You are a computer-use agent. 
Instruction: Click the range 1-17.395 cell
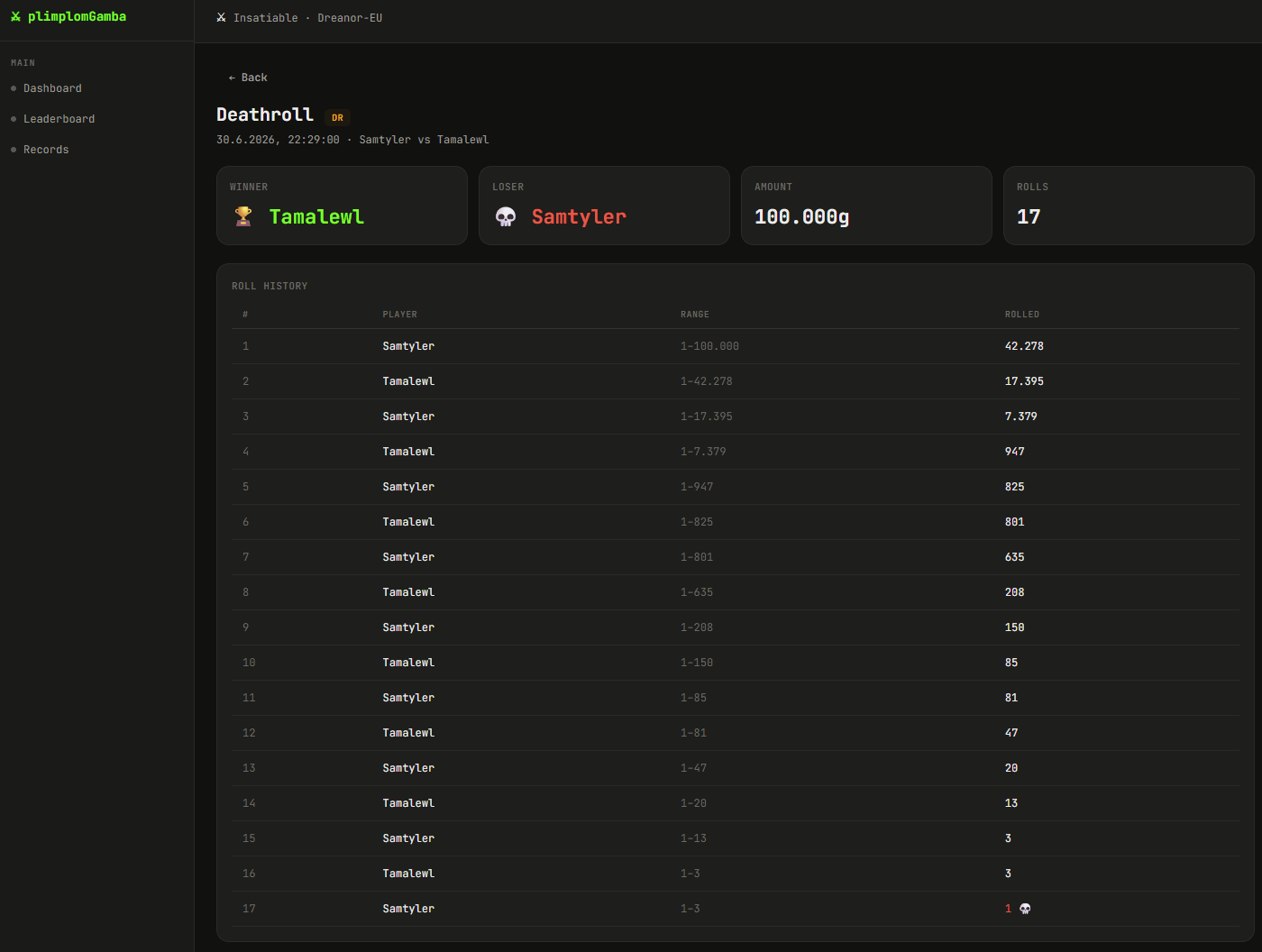(706, 416)
